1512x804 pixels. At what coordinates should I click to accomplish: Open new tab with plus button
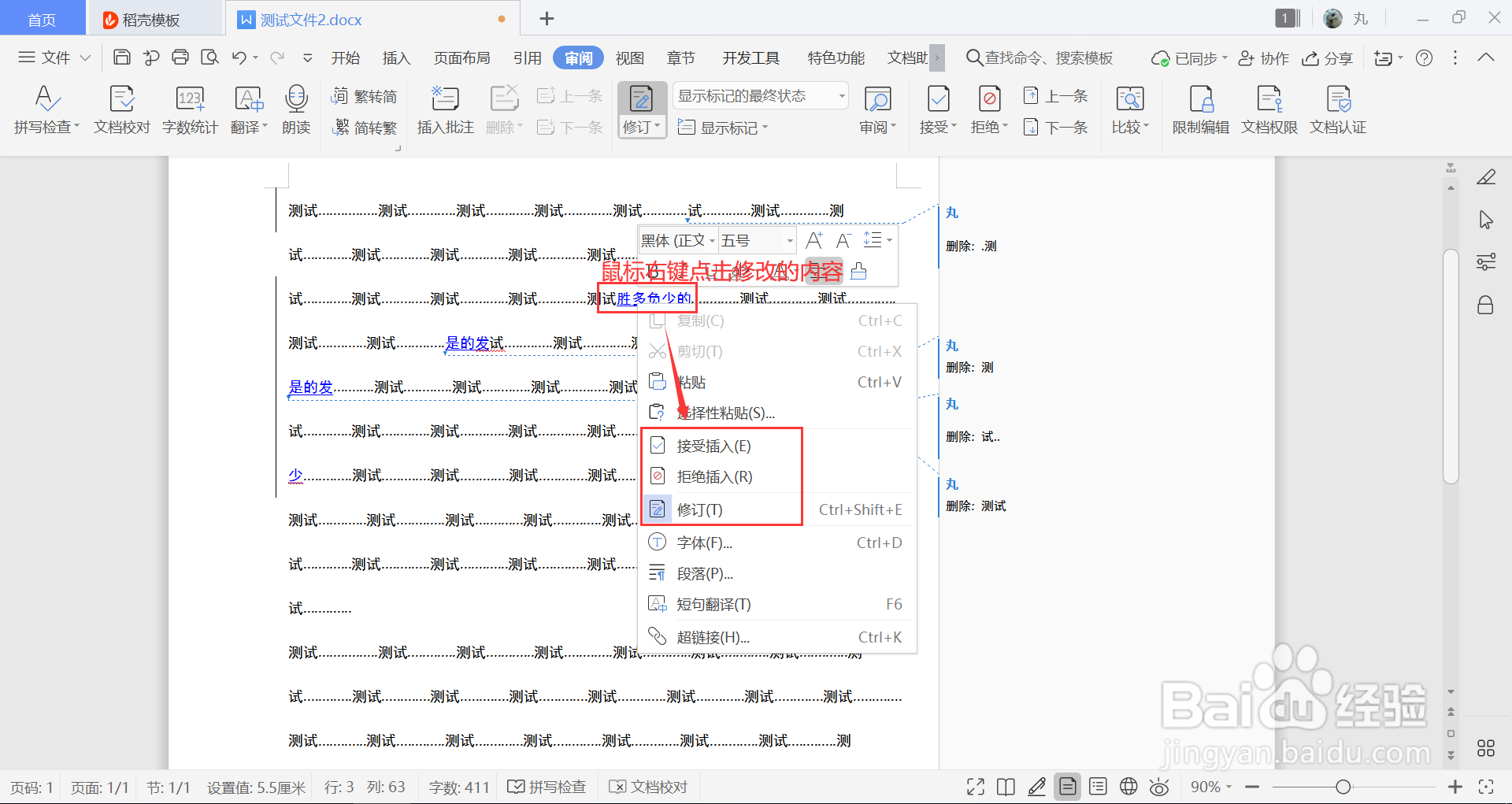[547, 18]
